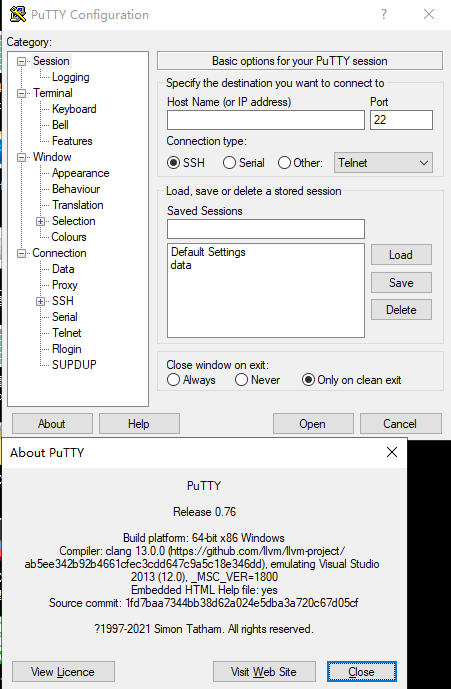Click the Load session button
Image resolution: width=451 pixels, height=689 pixels.
tap(401, 254)
